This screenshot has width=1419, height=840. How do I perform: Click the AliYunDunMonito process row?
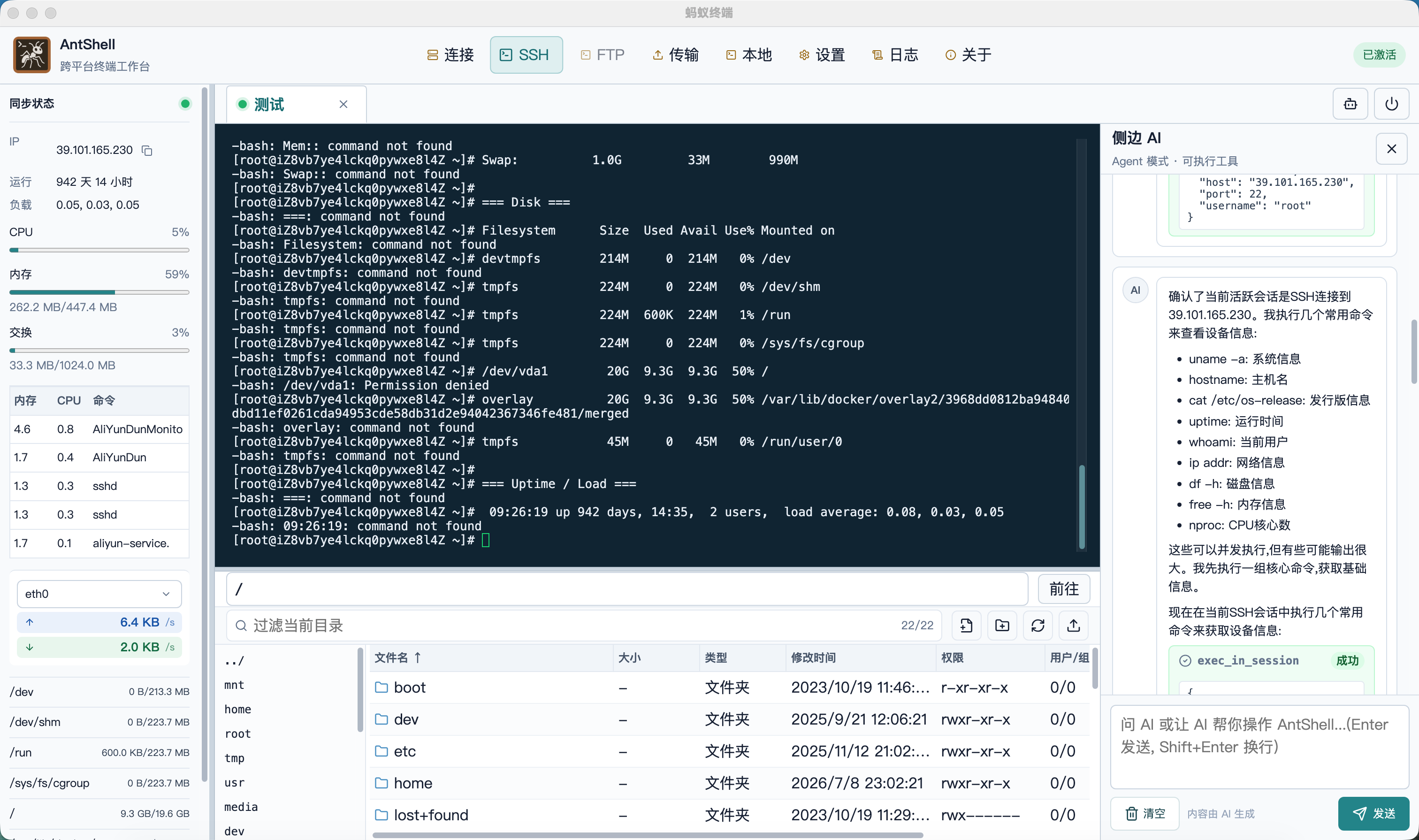(x=99, y=429)
